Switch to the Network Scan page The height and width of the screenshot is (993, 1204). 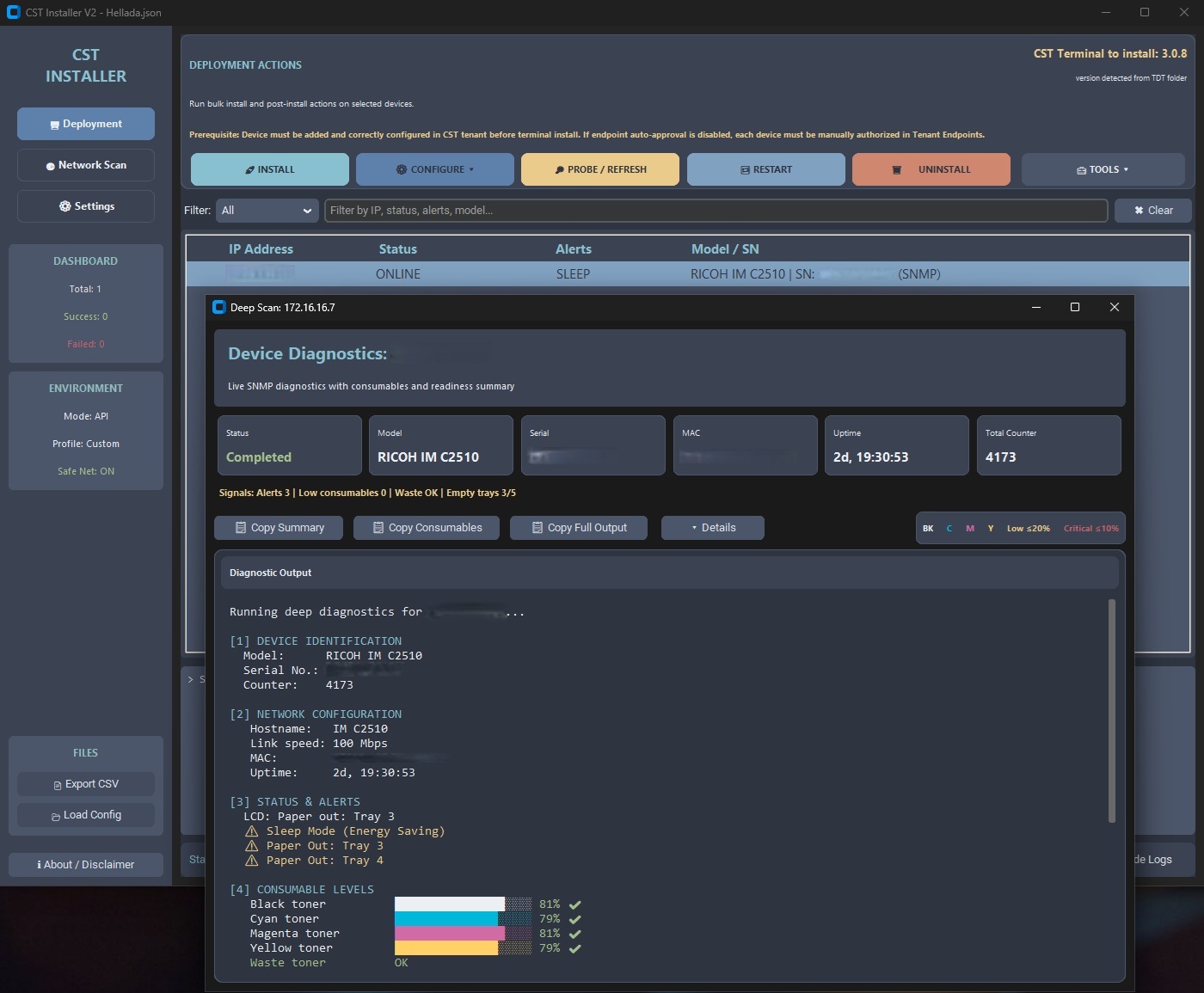tap(86, 165)
